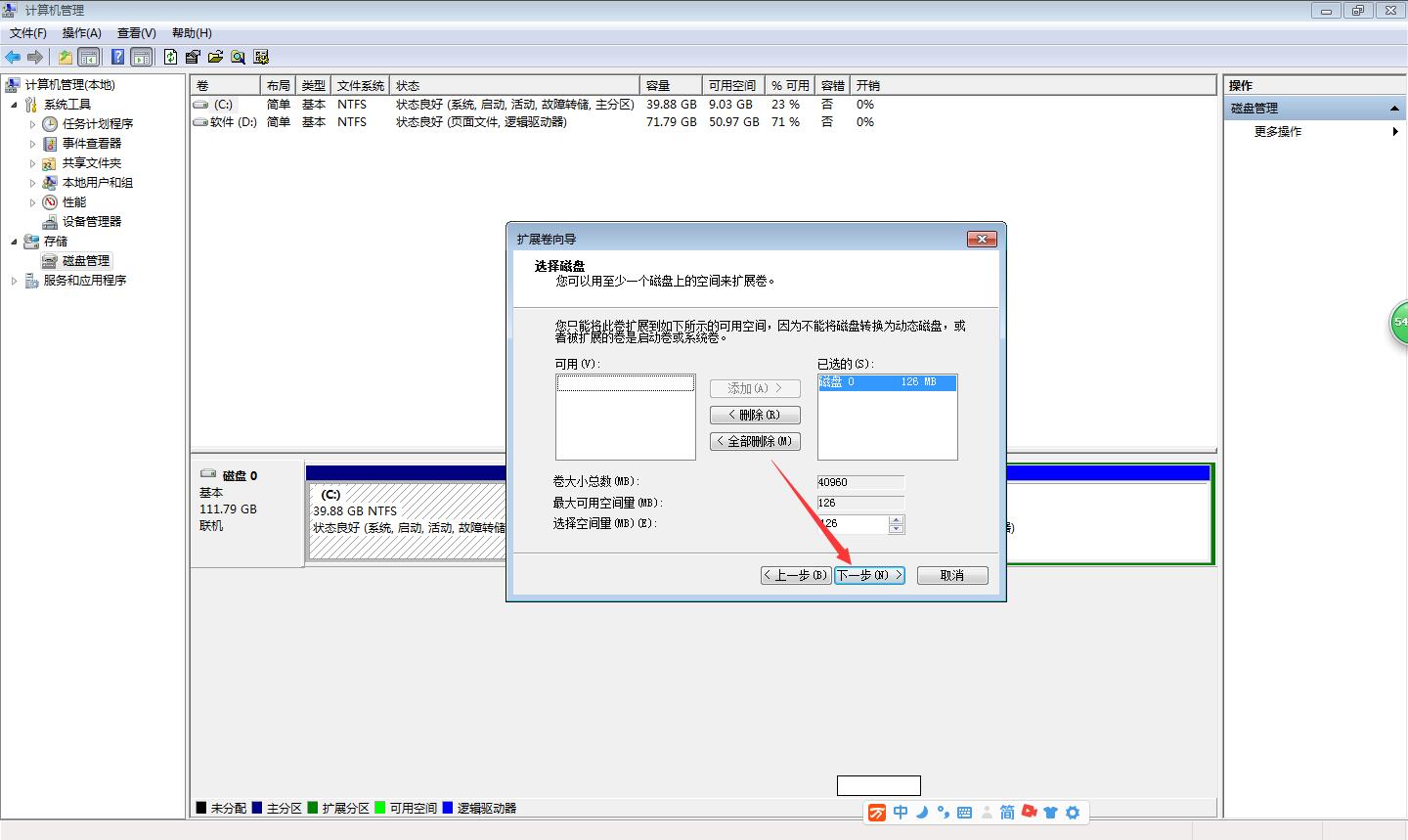The width and height of the screenshot is (1408, 840).
Task: Open the 文件(F) menu
Action: pos(28,33)
